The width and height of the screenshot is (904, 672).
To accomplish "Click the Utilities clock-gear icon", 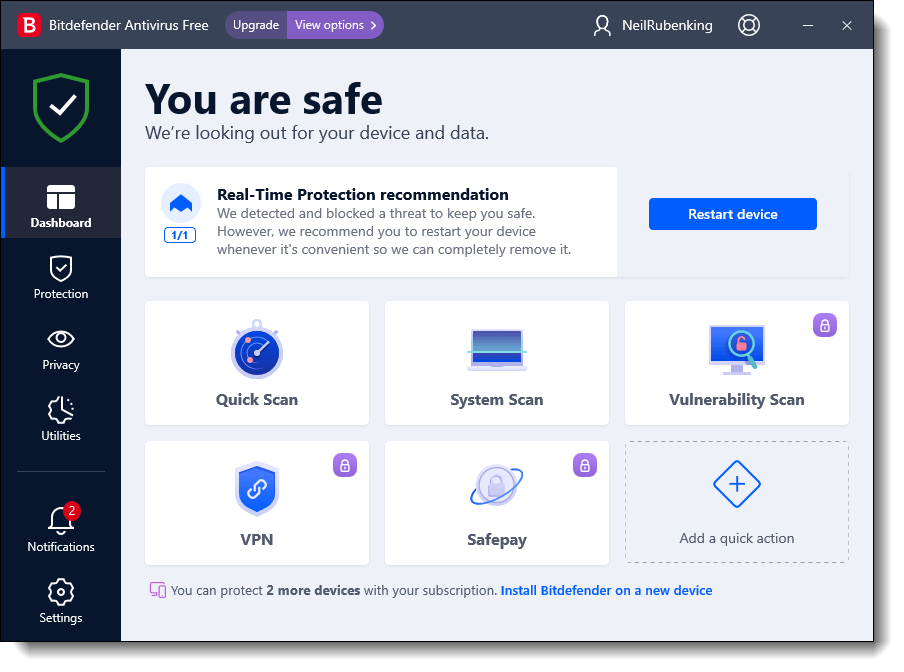I will click(x=61, y=410).
